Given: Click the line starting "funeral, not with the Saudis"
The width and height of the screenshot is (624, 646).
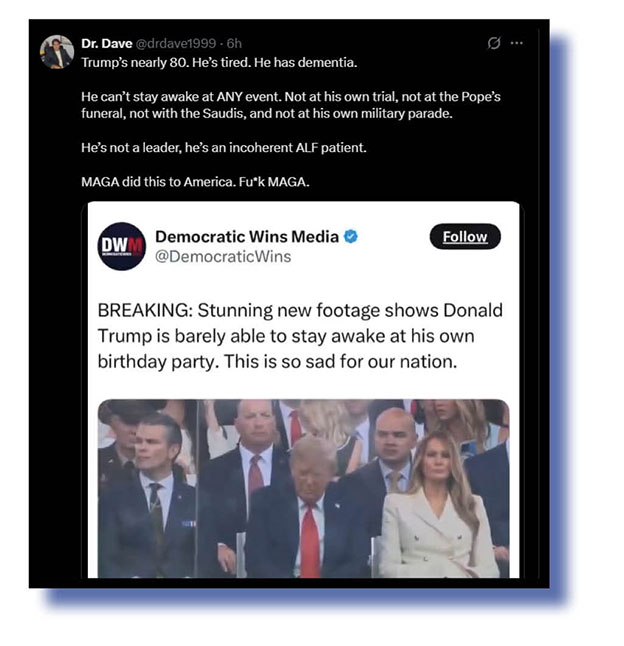Looking at the screenshot, I should (x=267, y=113).
